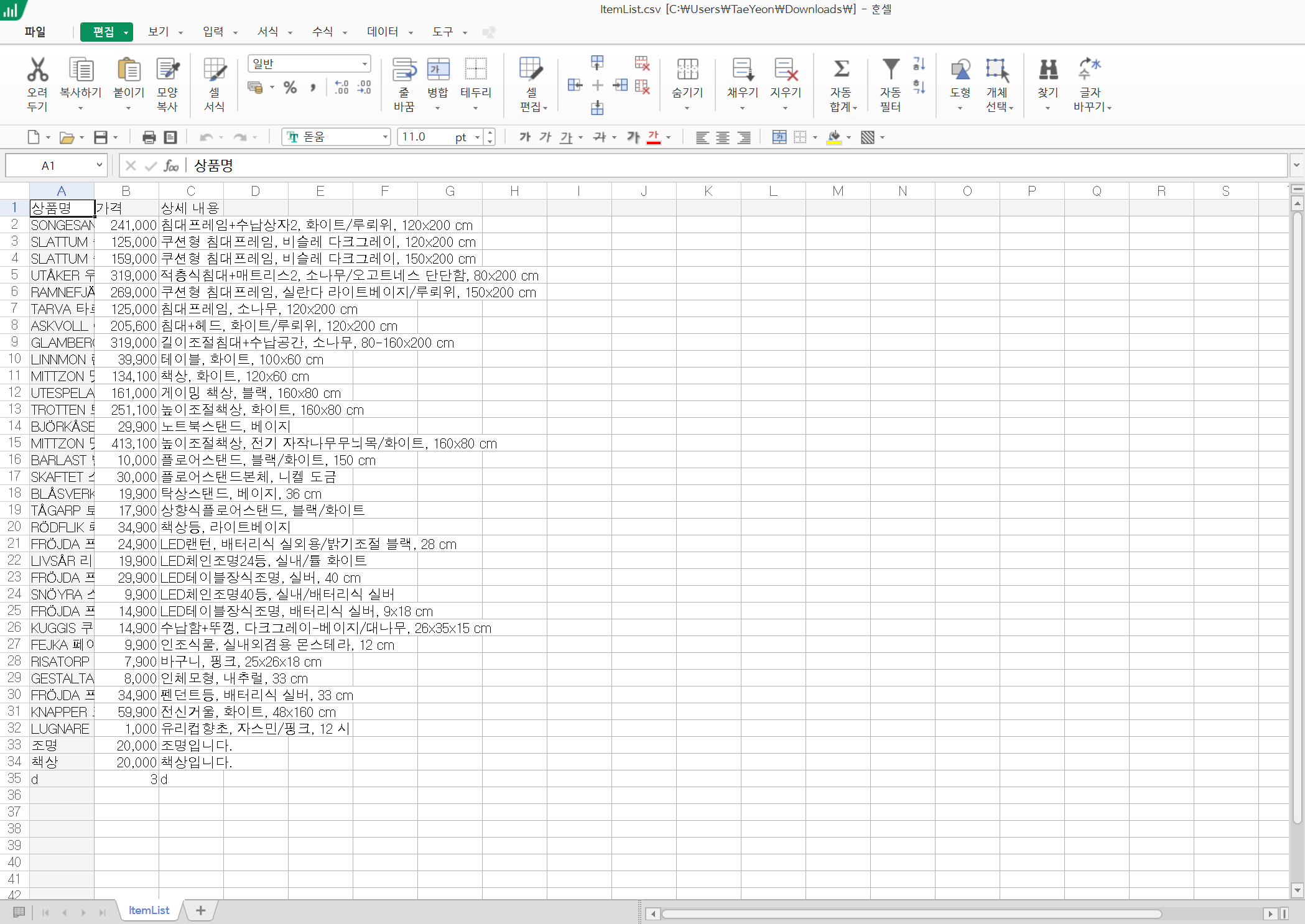Toggle italic text formatting
This screenshot has height=924, width=1305.
click(545, 137)
